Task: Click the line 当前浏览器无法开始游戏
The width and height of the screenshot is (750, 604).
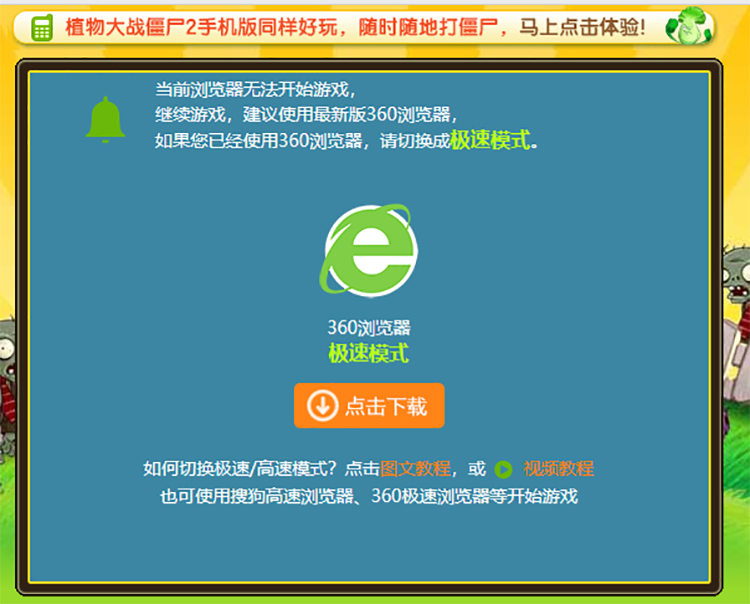Action: (255, 89)
